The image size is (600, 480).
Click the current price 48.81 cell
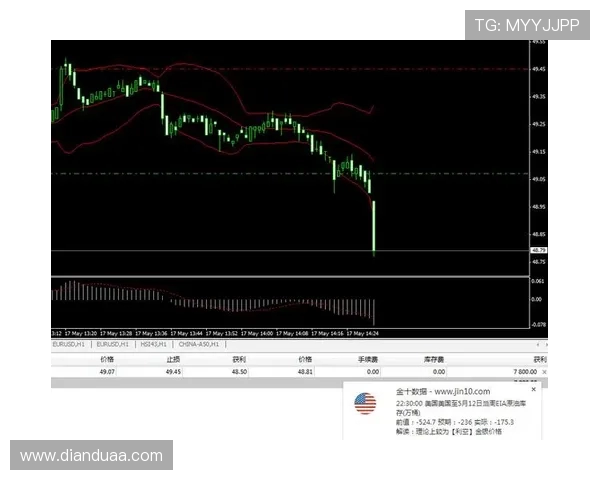[305, 370]
